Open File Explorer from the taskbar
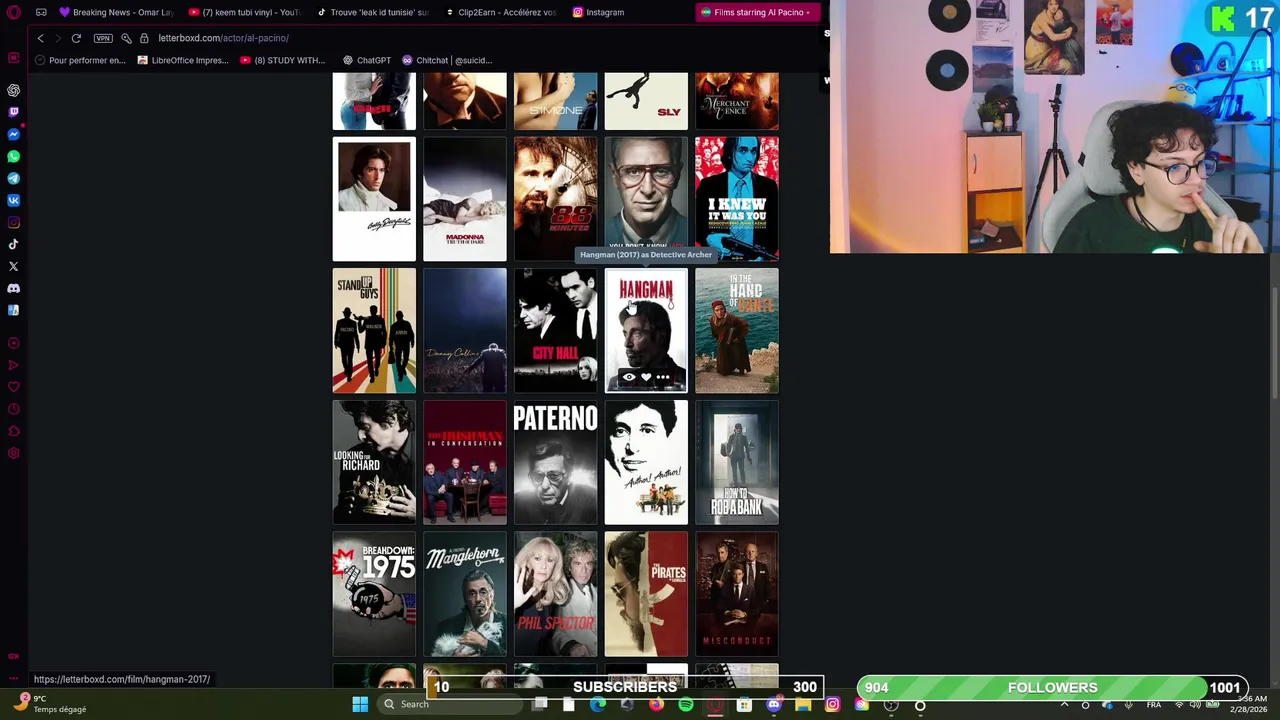 click(803, 705)
